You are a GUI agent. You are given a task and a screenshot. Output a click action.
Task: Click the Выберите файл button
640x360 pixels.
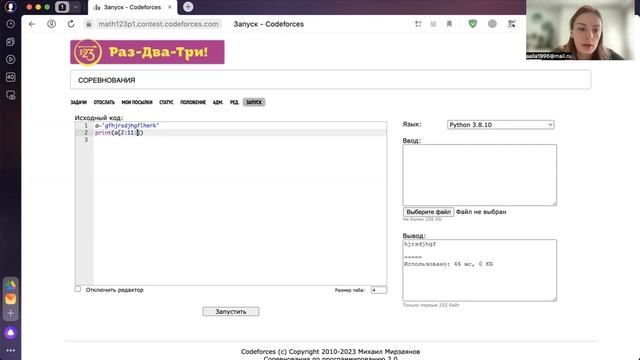click(428, 212)
